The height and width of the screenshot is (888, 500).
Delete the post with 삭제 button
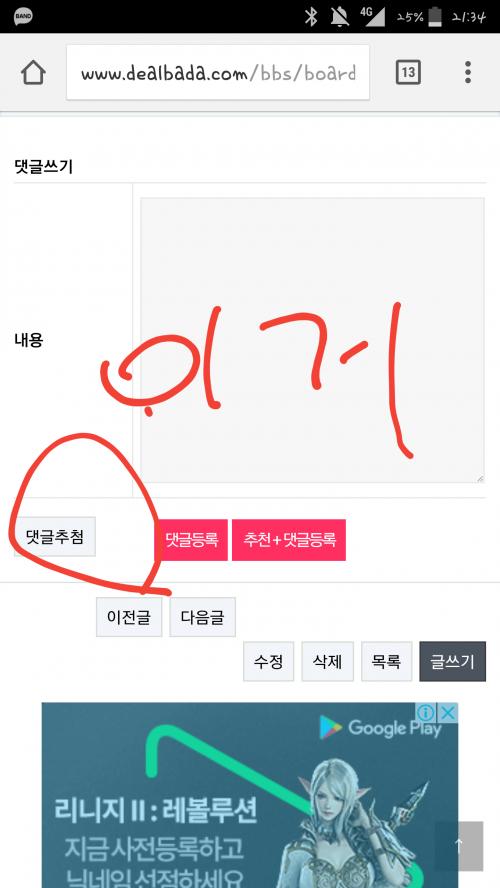[x=327, y=661]
